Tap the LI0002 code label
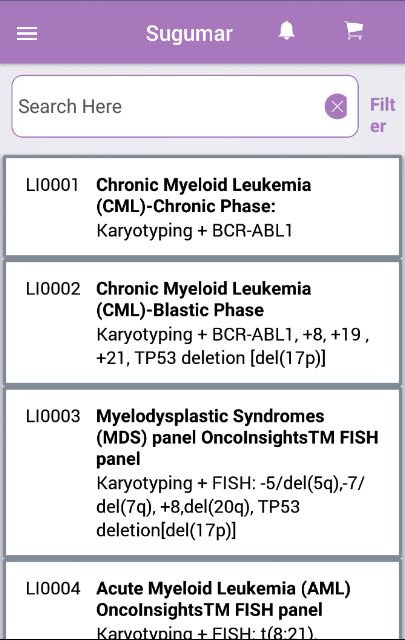Viewport: 405px width, 640px height. pyautogui.click(x=53, y=289)
